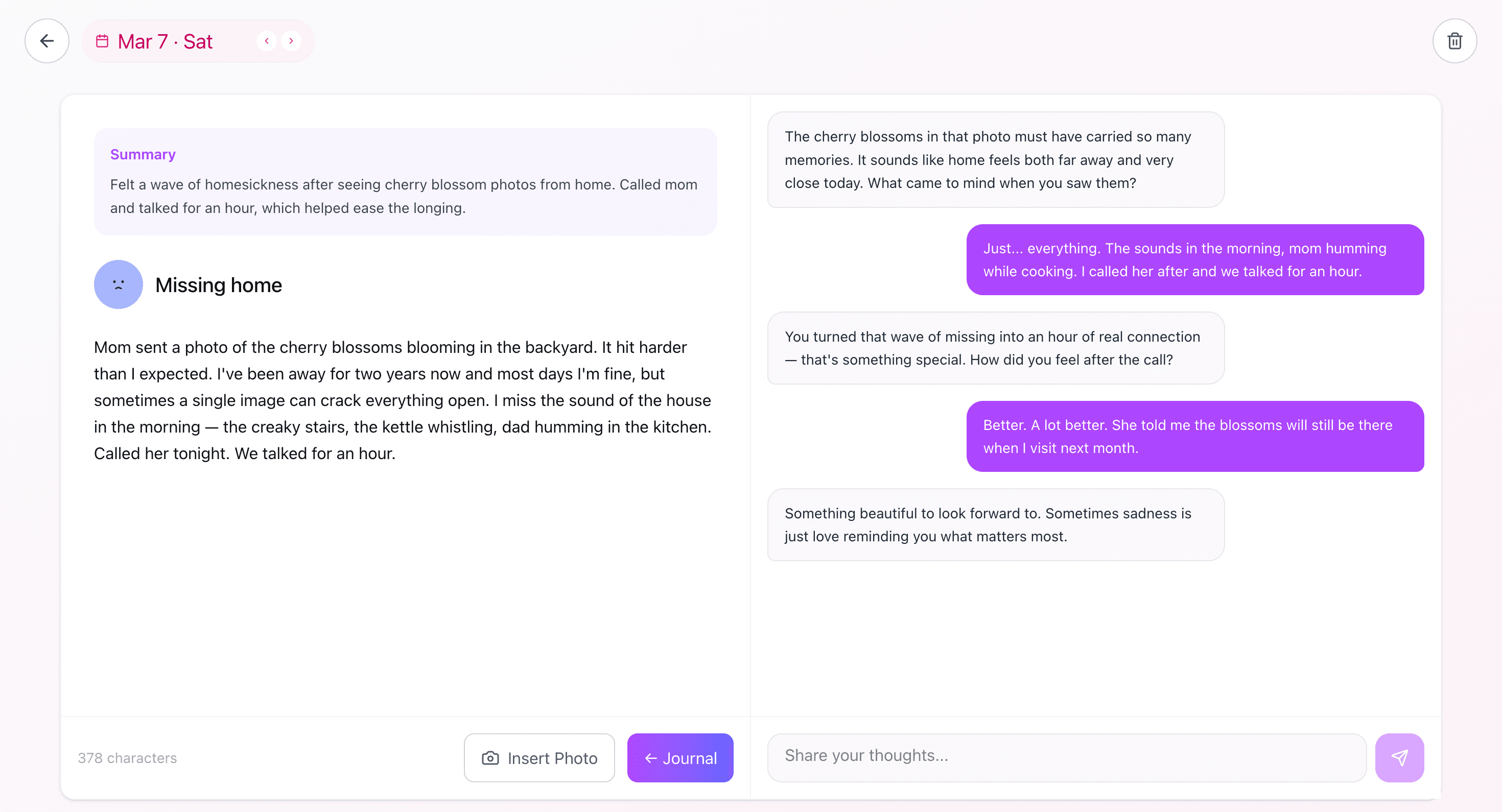Send your reply with the paper plane icon
The width and height of the screenshot is (1502, 812).
tap(1399, 758)
